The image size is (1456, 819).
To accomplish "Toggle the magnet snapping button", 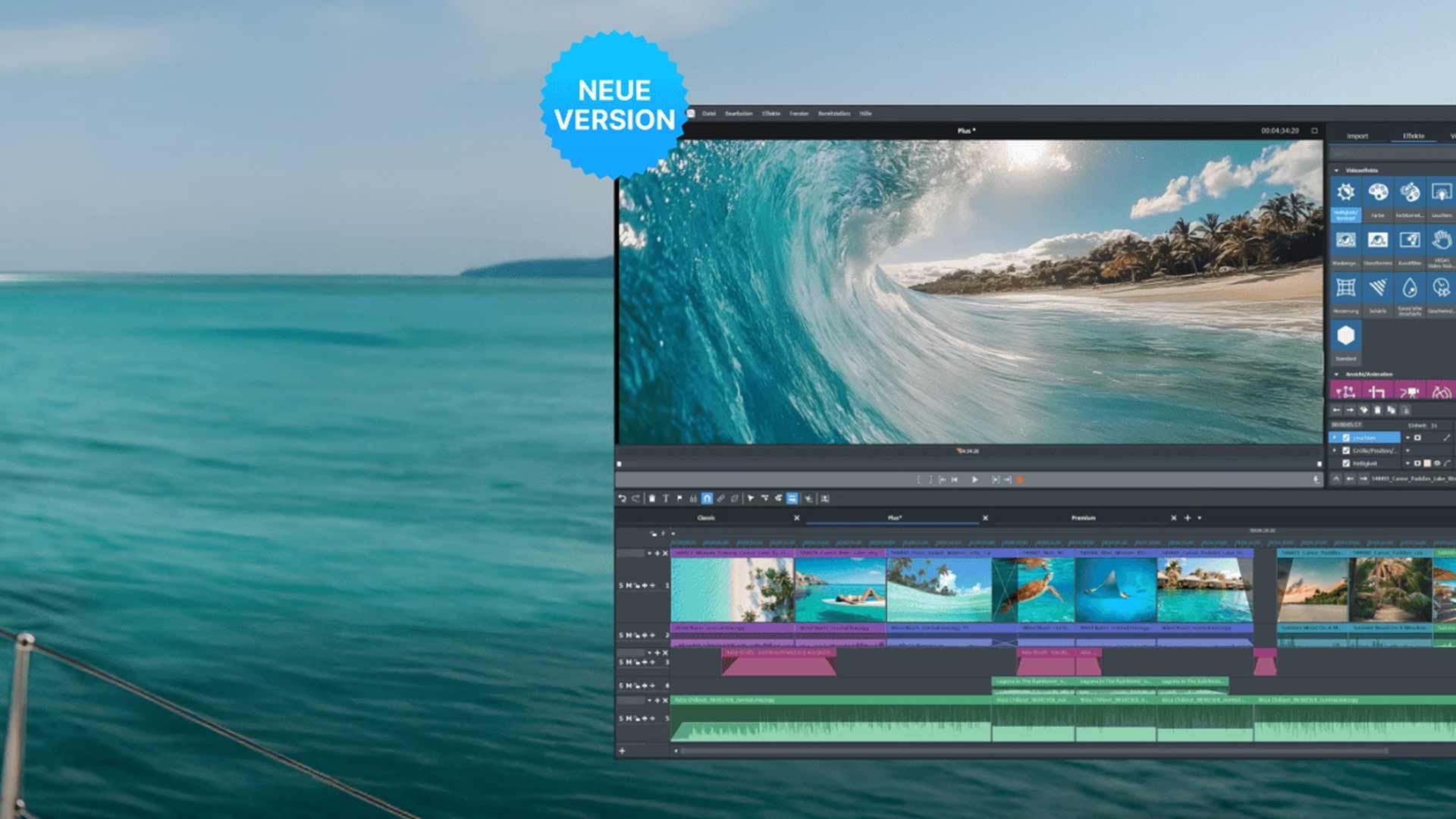I will coord(707,499).
